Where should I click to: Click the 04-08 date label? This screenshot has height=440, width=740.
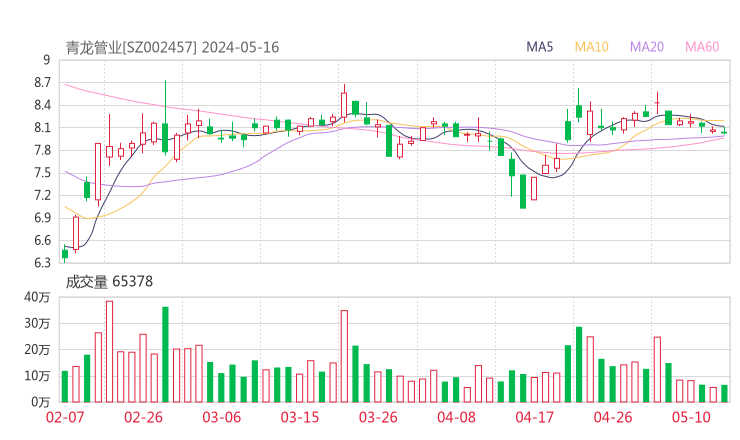pos(456,417)
